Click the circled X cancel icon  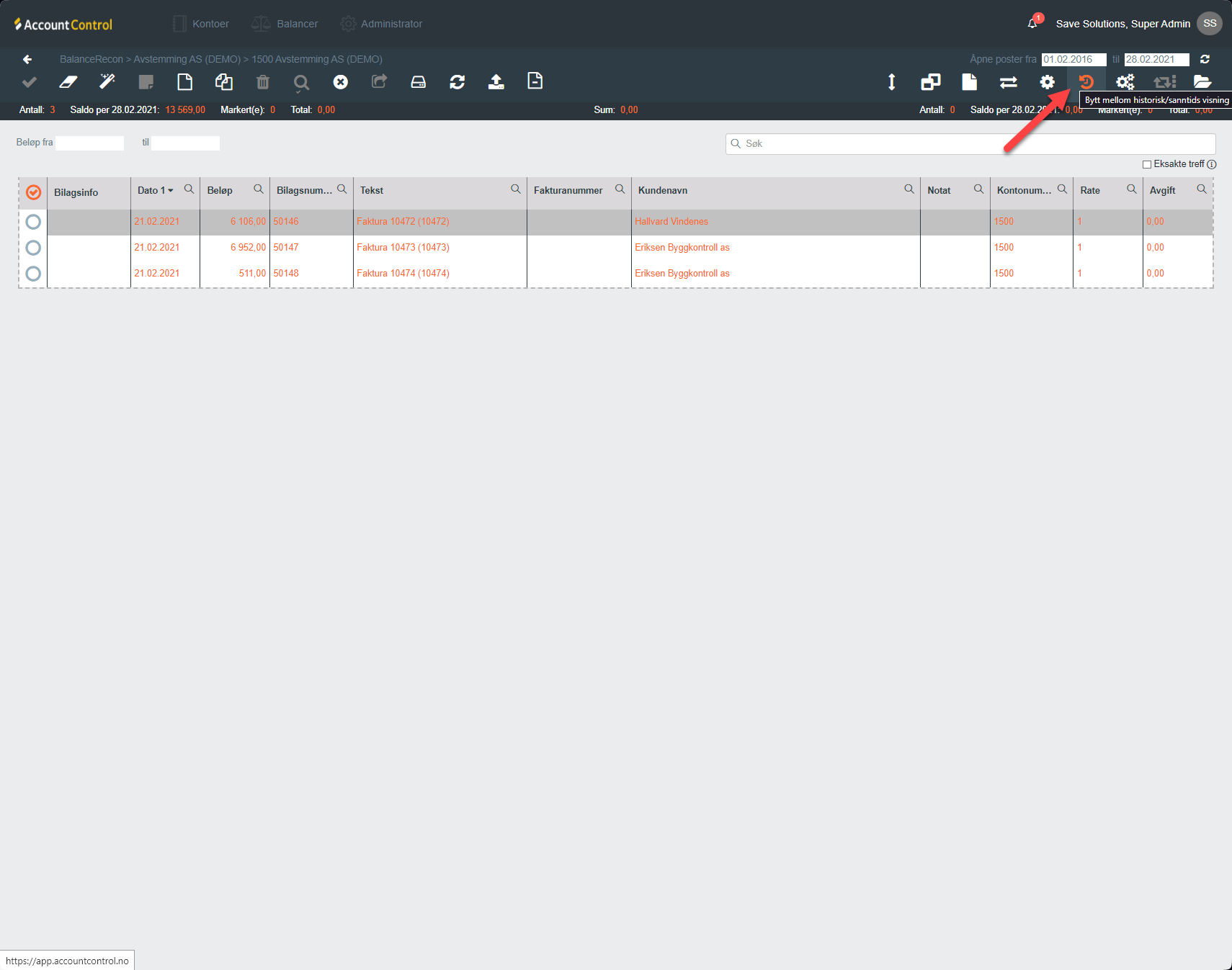(x=341, y=82)
